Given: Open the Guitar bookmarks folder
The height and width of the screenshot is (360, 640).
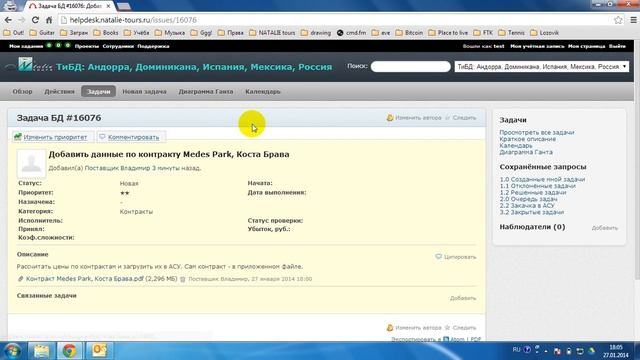Looking at the screenshot, I should coord(42,33).
